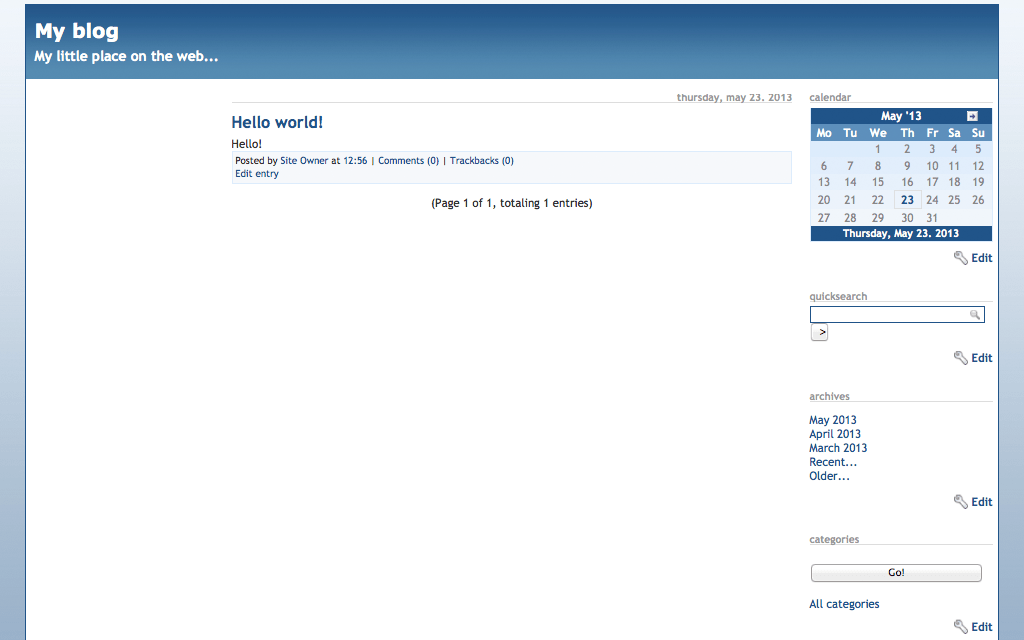Open the Trackbacks (0) link

(x=481, y=161)
